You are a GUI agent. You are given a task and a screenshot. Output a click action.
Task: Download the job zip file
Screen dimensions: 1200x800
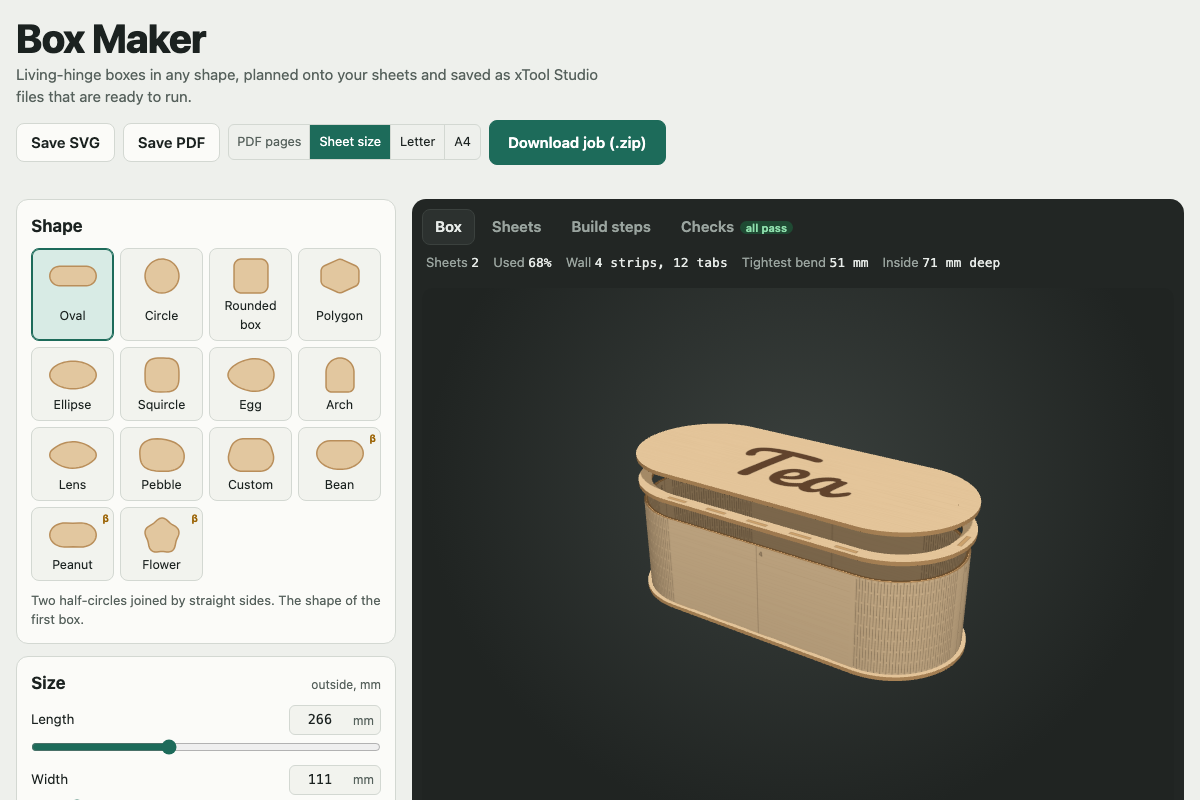(x=577, y=143)
